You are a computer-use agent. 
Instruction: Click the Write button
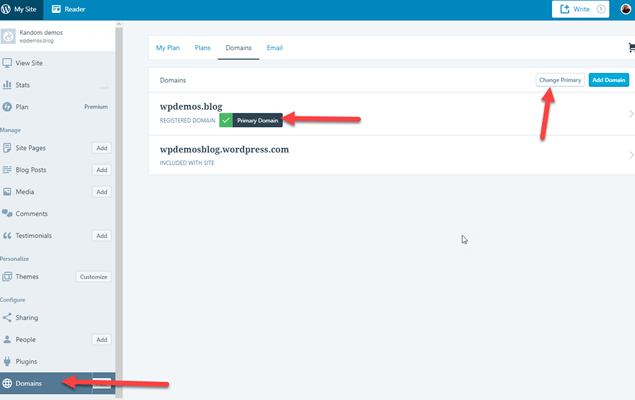[580, 9]
